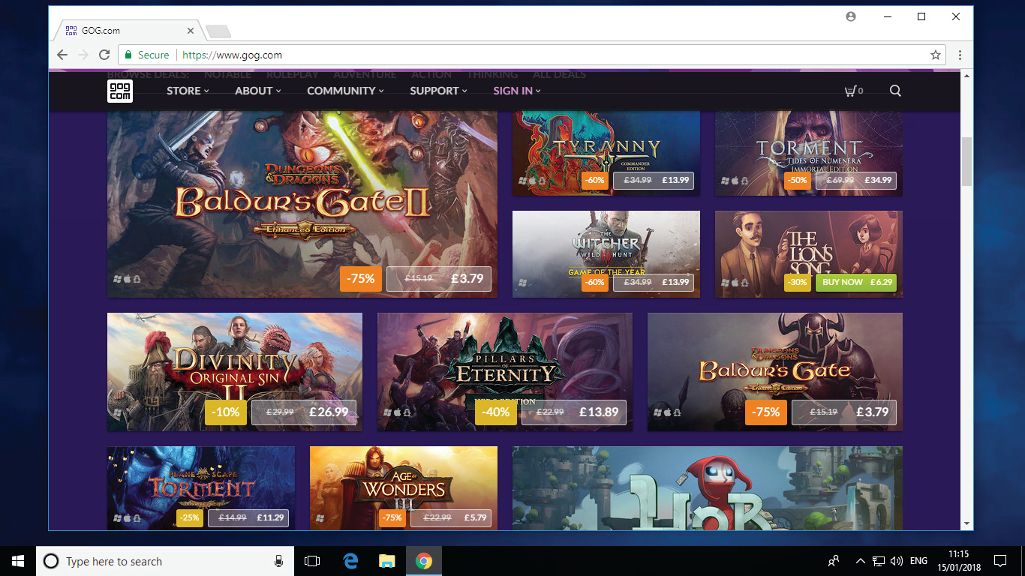Click the bookmark star icon
Image resolution: width=1025 pixels, height=576 pixels.
coord(934,55)
